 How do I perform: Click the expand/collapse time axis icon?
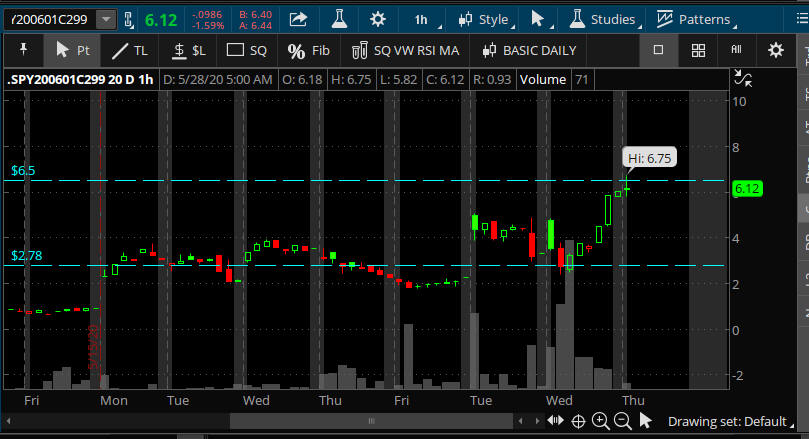click(555, 421)
